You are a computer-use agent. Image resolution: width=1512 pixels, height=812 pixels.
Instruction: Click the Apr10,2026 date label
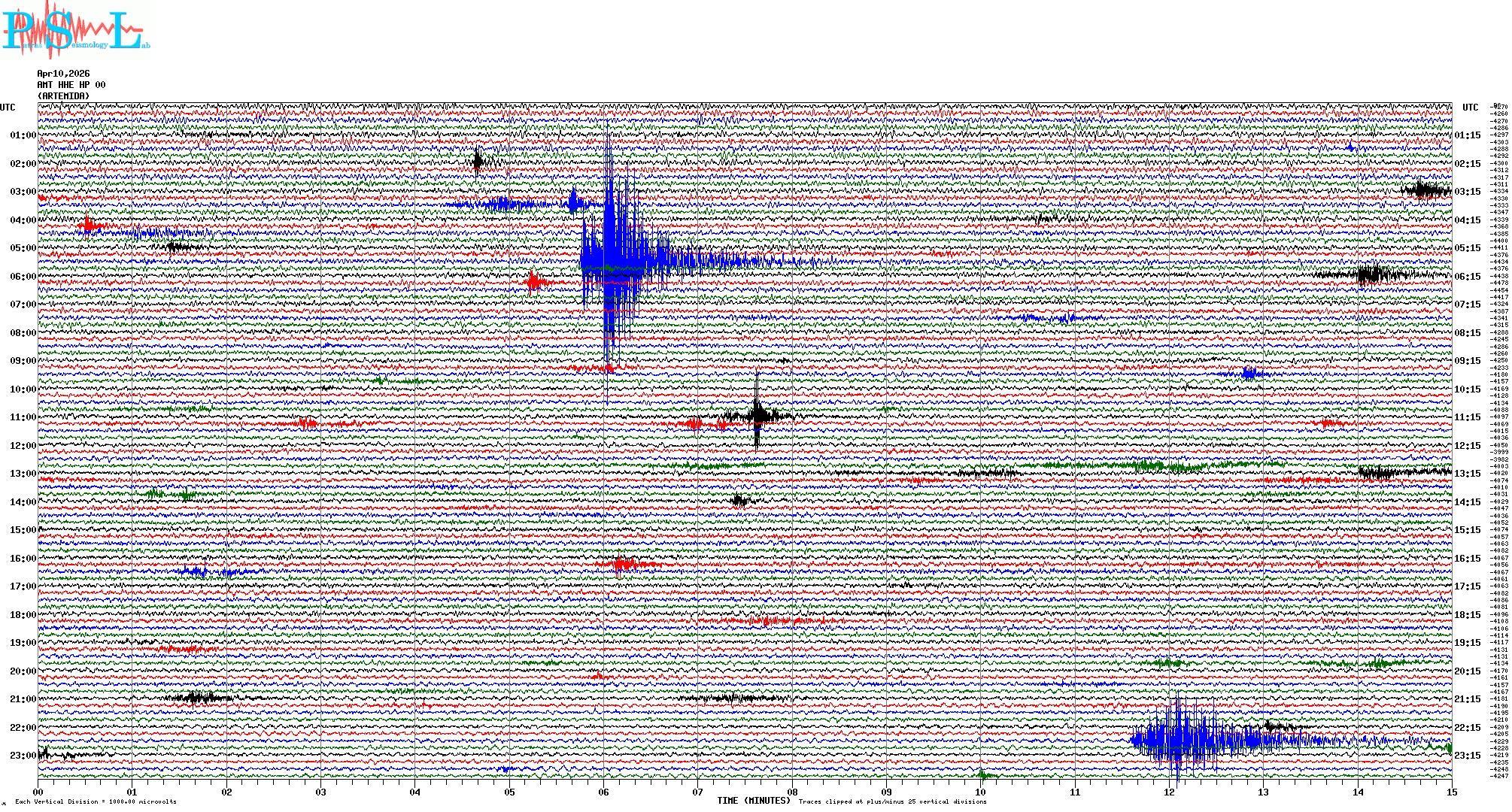(63, 74)
